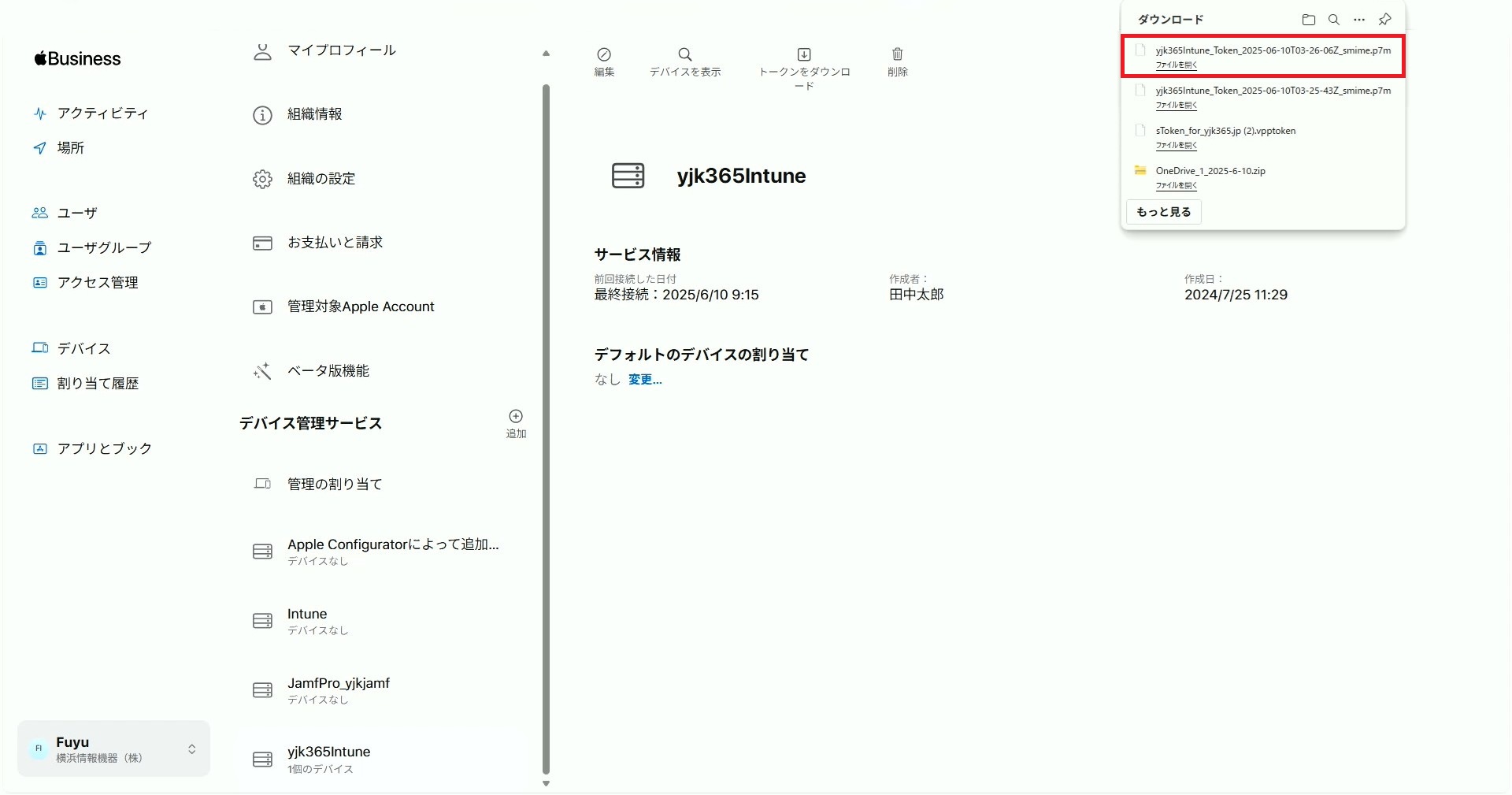Screen dimensions: 1512x795
Task: Open file link for sToken_for_yjk365.jp vpptoken
Action: (x=1177, y=146)
